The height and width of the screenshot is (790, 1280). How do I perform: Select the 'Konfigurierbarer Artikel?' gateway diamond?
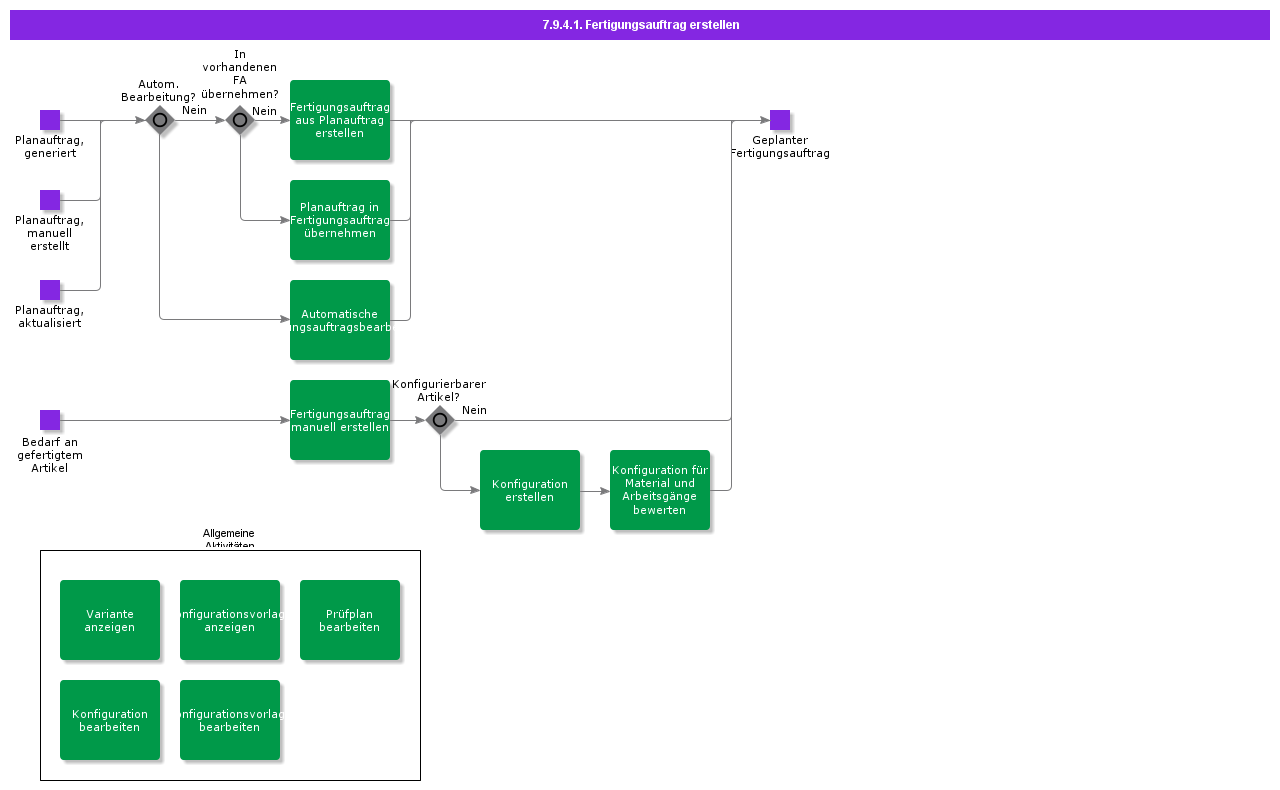pos(440,420)
